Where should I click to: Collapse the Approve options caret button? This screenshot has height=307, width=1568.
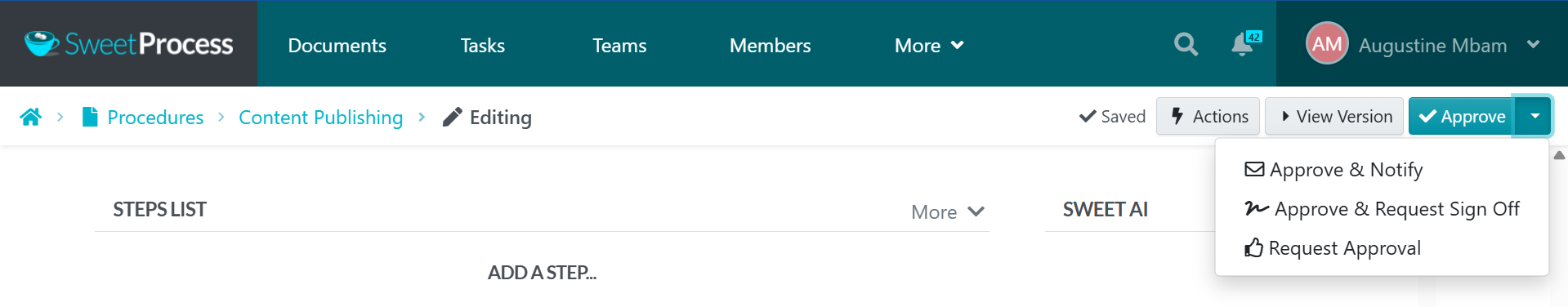tap(1534, 117)
